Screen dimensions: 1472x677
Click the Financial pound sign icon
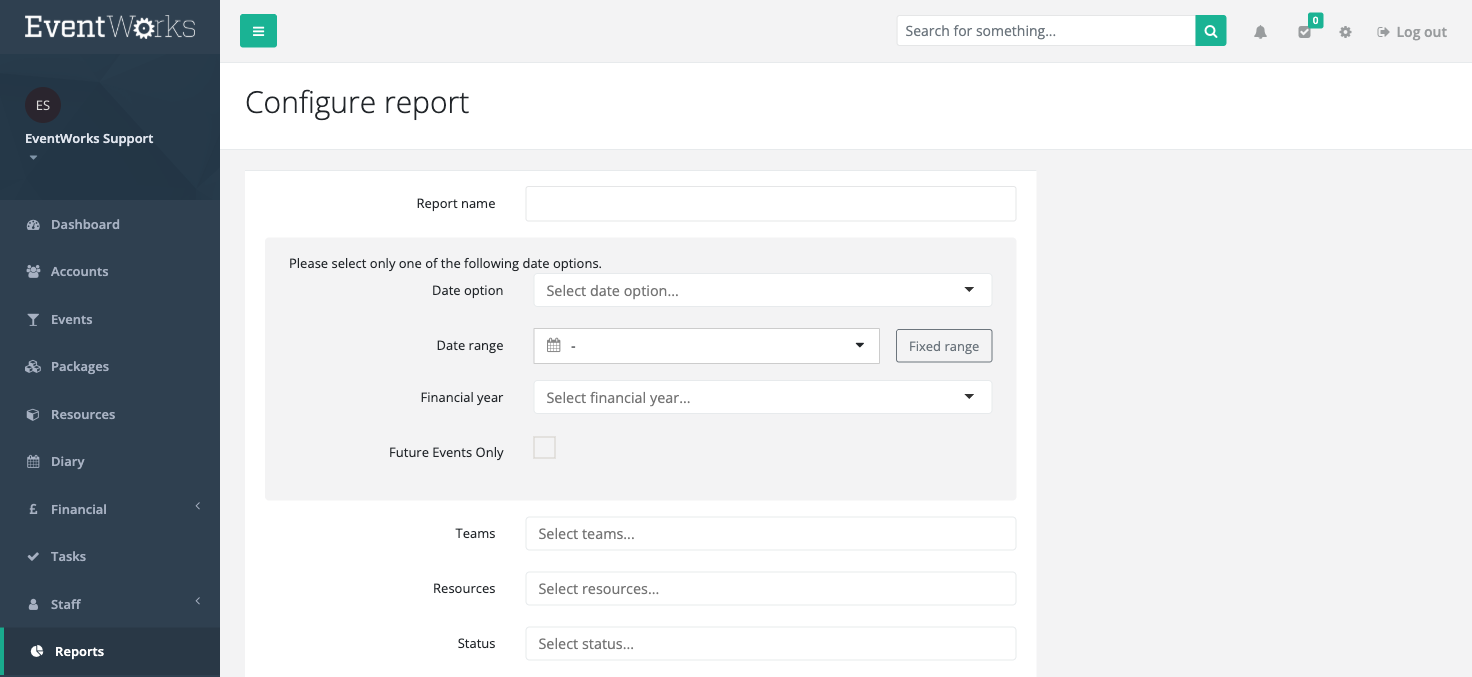[x=32, y=510]
